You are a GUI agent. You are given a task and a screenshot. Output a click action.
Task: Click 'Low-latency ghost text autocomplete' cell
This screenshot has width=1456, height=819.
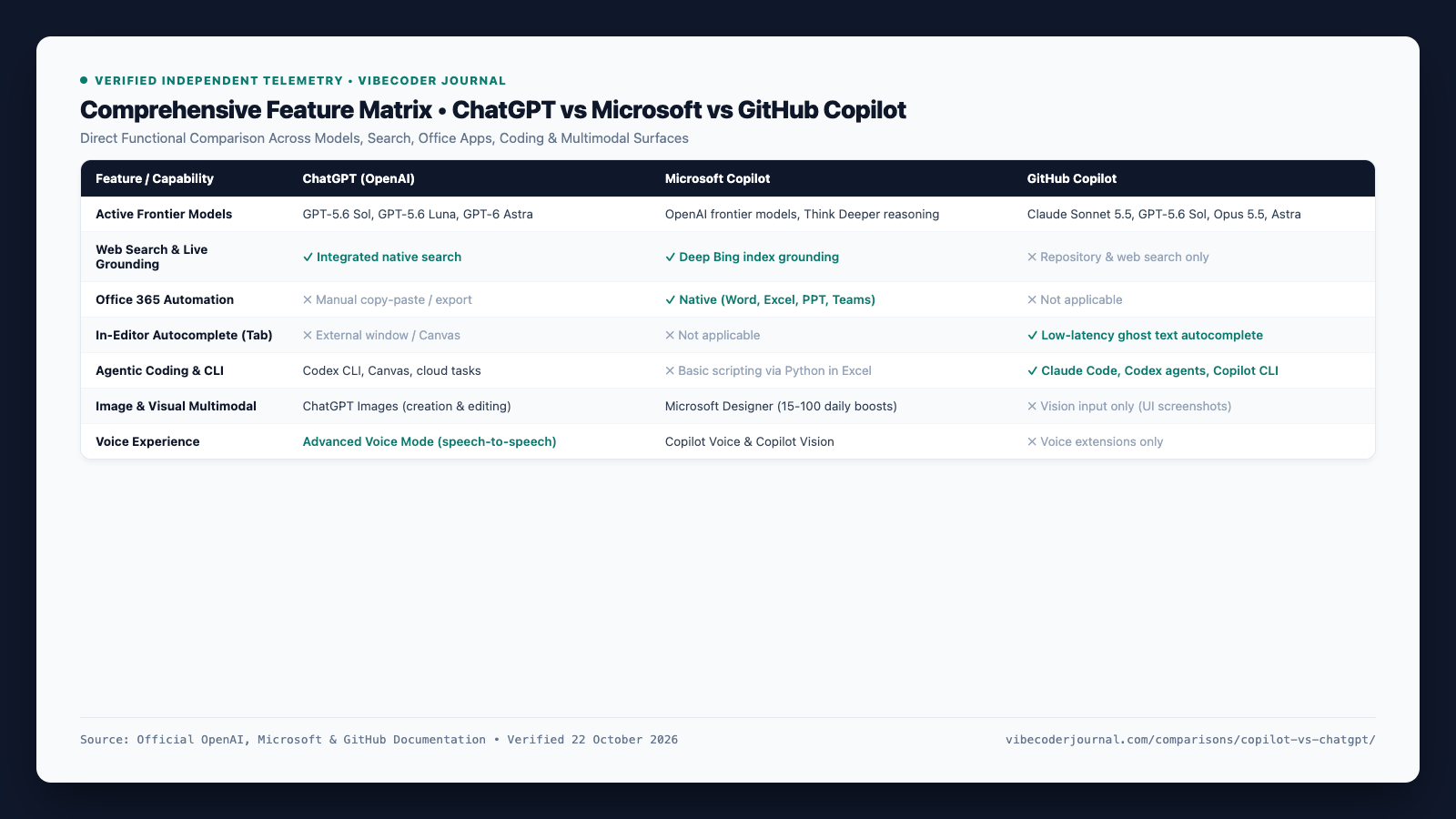coord(1145,335)
